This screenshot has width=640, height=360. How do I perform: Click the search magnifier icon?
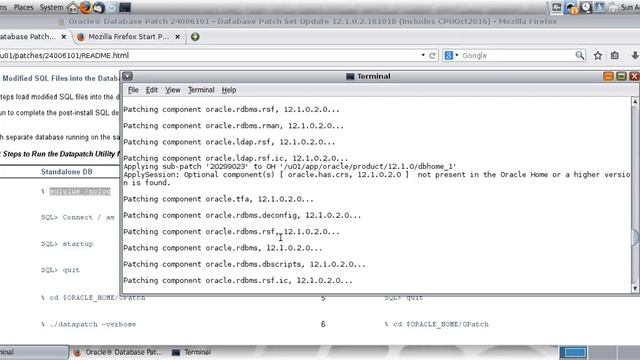(580, 55)
